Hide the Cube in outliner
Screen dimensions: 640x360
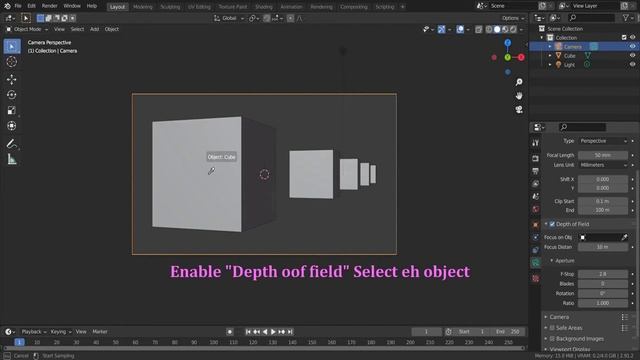(632, 56)
